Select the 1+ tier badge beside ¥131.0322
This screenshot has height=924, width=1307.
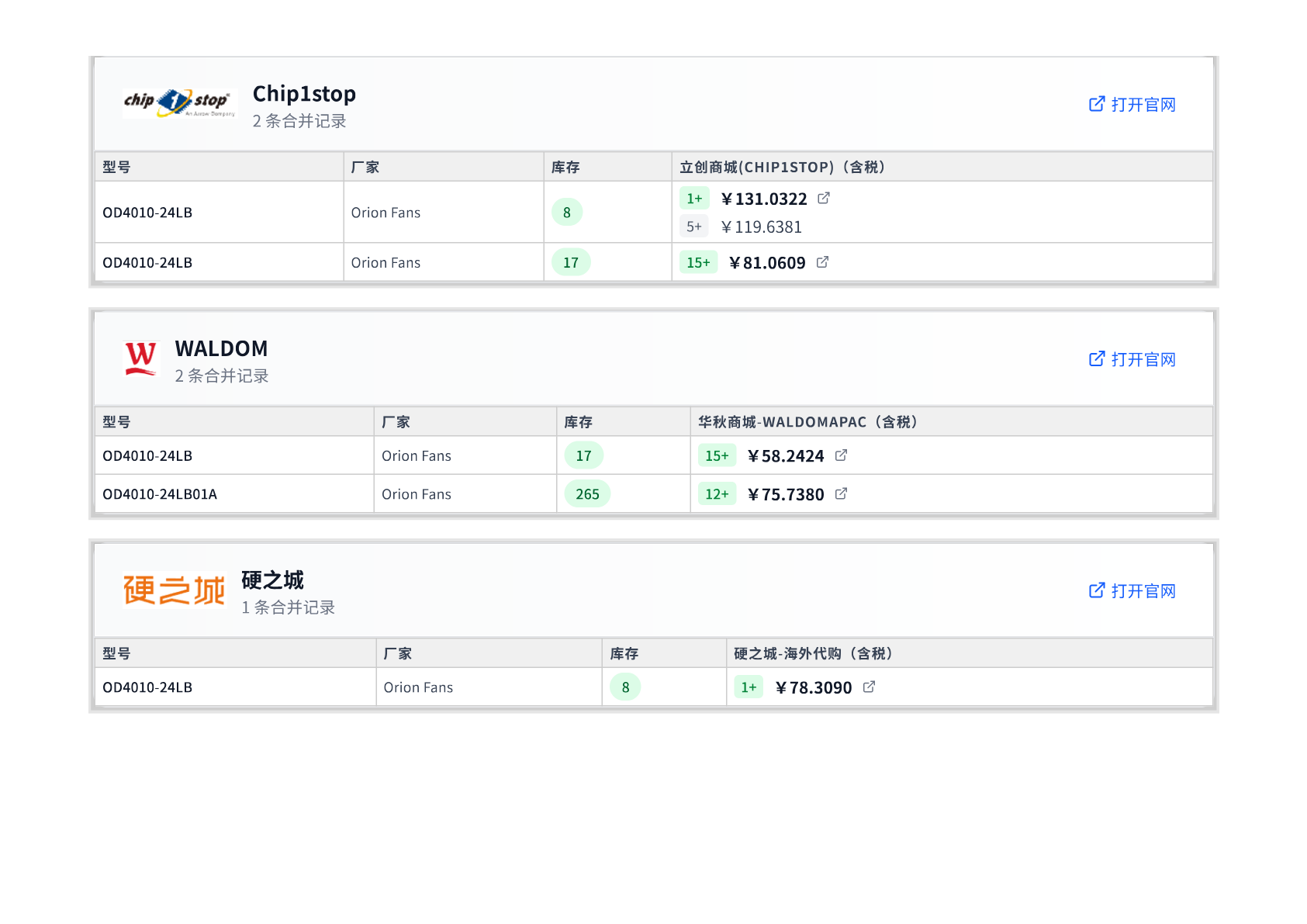point(695,199)
